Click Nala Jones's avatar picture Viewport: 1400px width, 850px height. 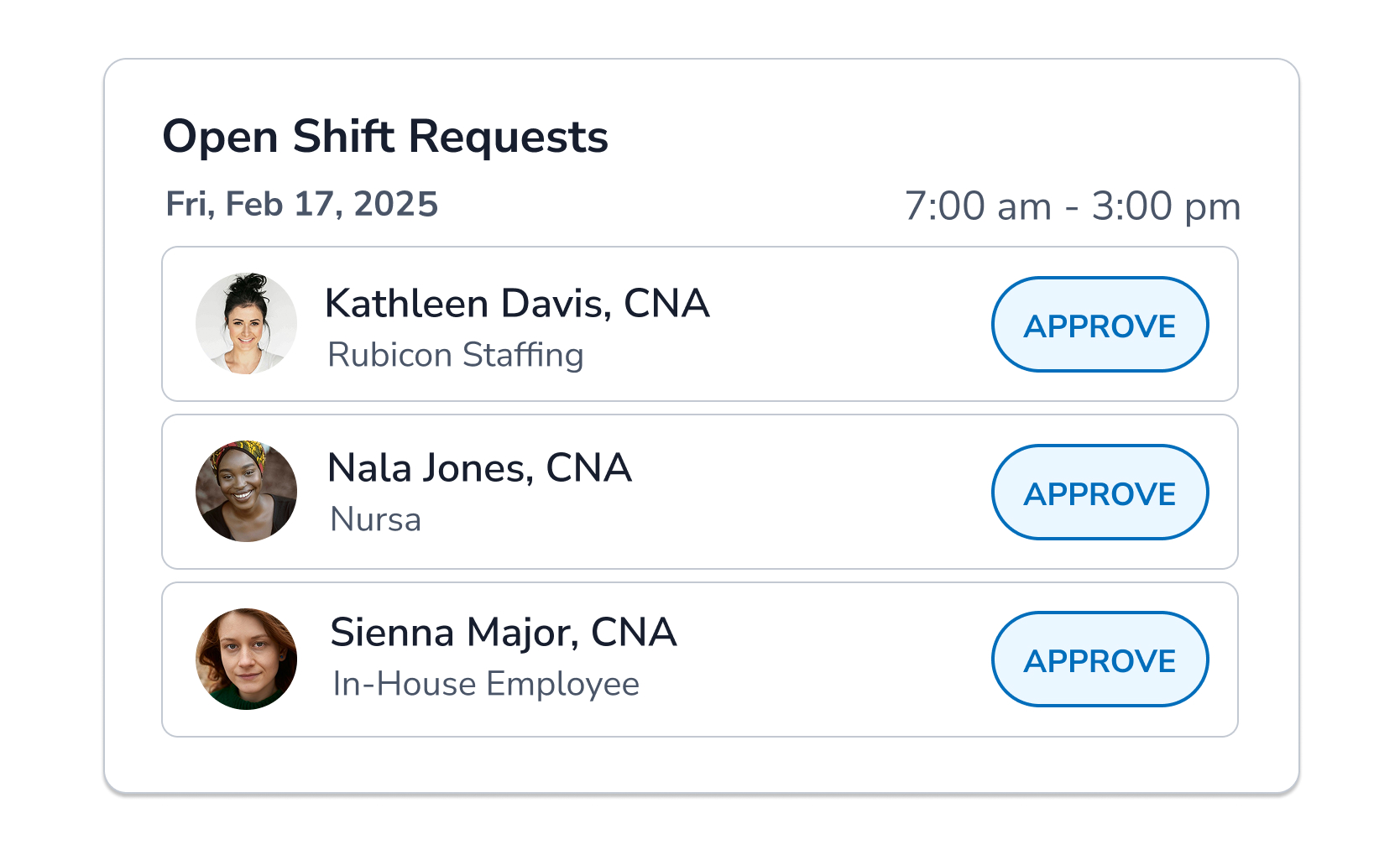tap(246, 492)
